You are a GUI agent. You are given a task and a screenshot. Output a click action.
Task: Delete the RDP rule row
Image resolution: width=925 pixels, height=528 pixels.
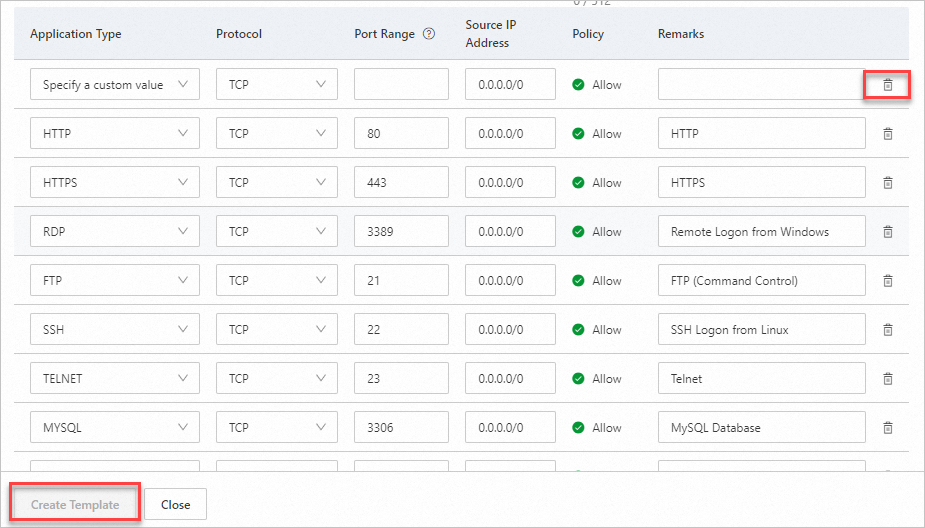click(887, 232)
